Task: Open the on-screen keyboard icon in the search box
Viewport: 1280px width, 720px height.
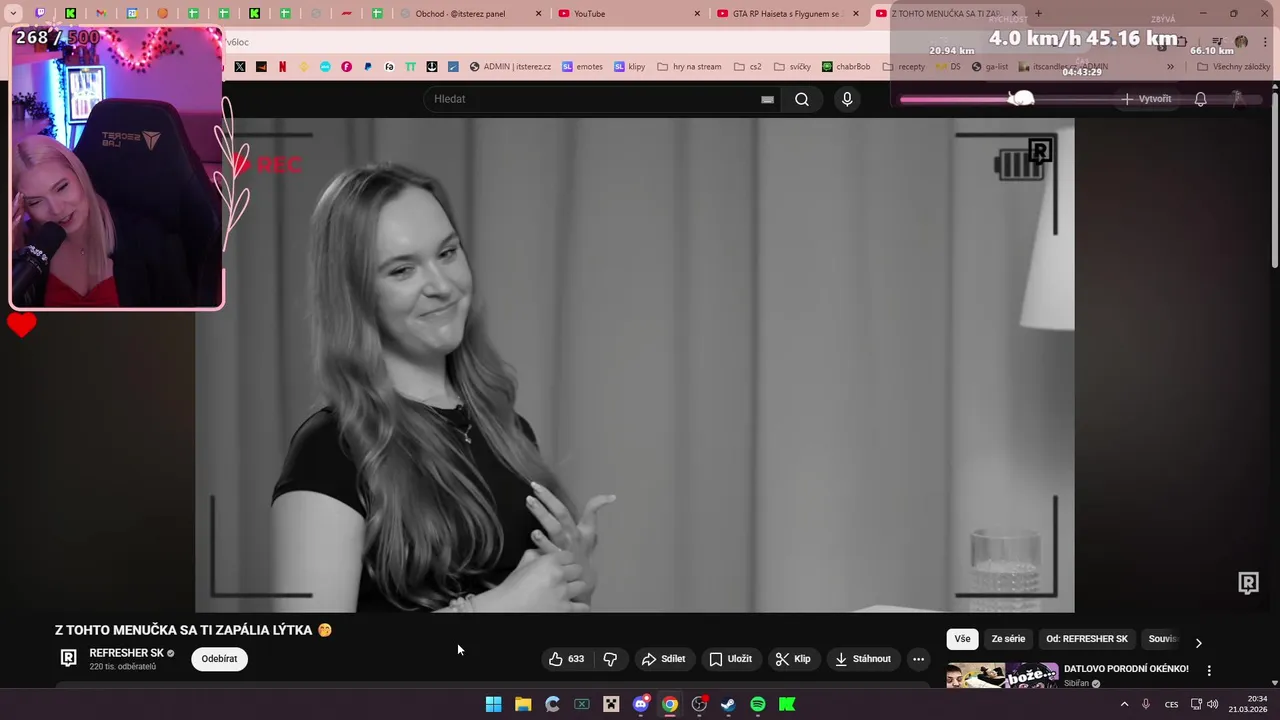Action: tap(767, 99)
